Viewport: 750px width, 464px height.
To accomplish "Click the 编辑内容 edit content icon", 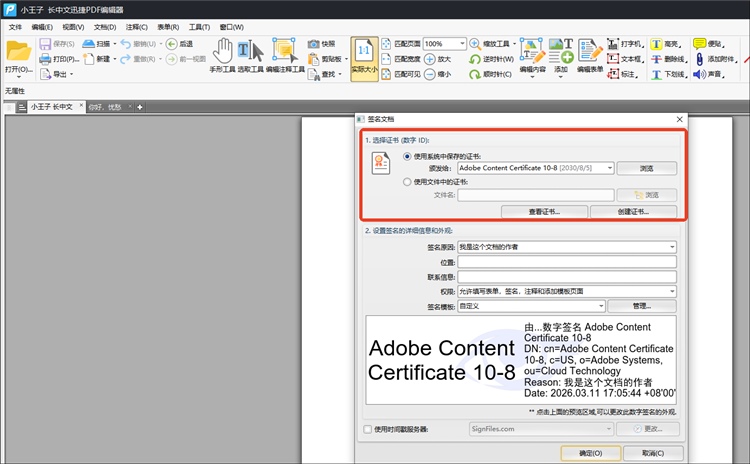I will coord(532,51).
